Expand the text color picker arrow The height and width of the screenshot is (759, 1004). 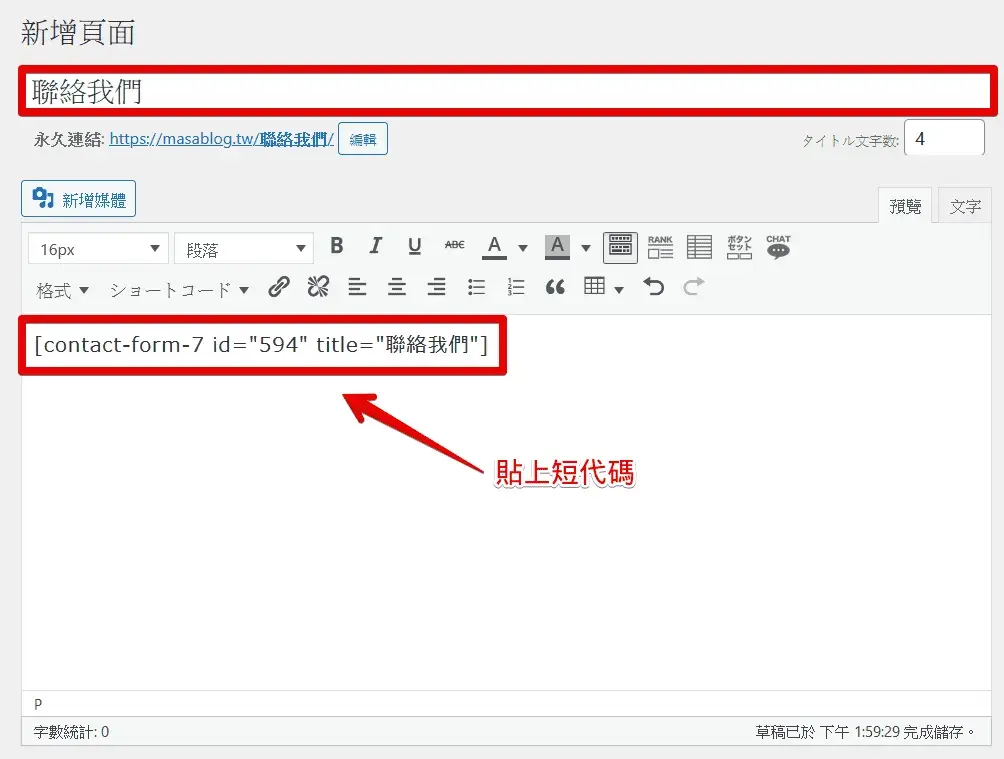(x=523, y=247)
